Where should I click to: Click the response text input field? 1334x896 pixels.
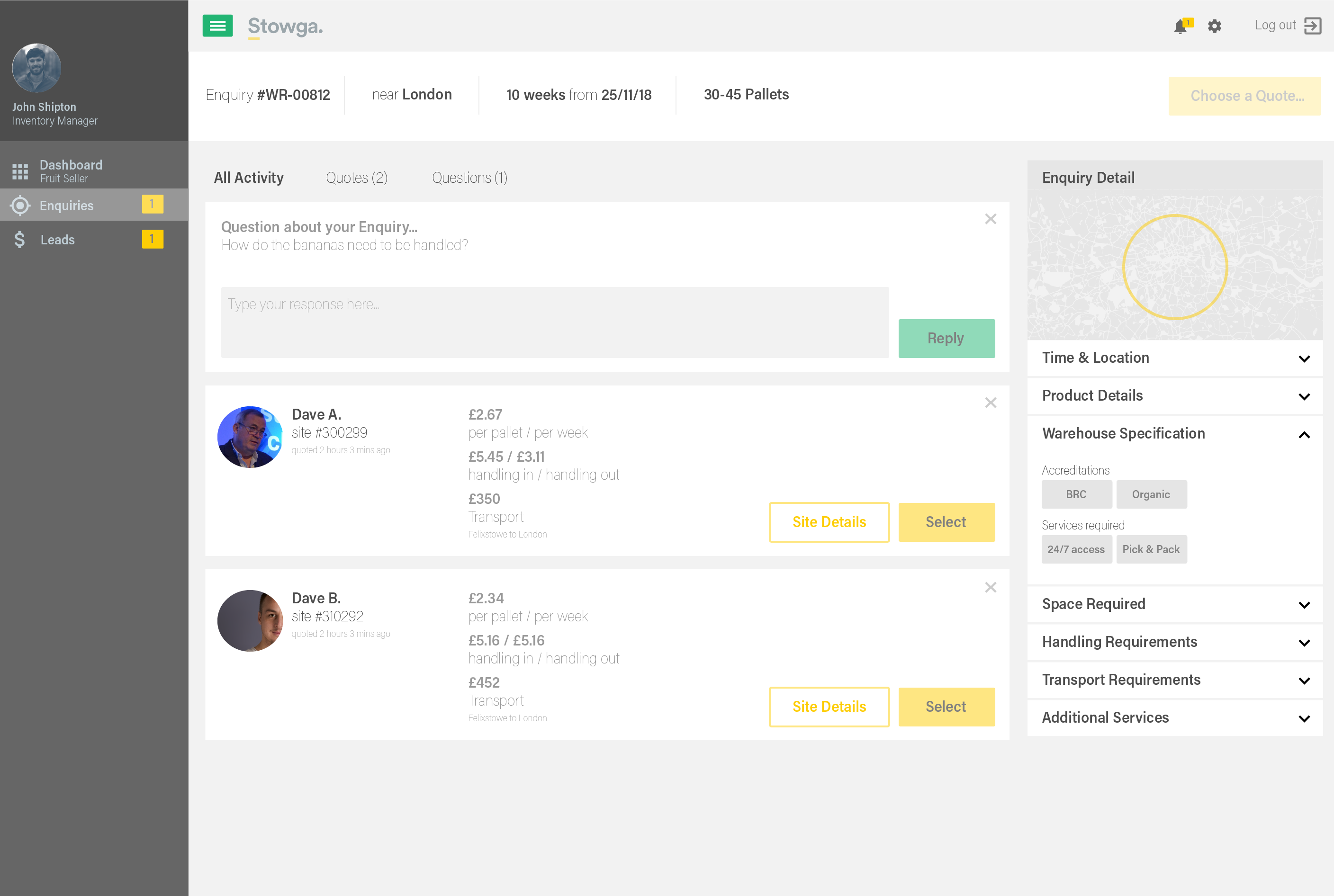[x=554, y=323]
